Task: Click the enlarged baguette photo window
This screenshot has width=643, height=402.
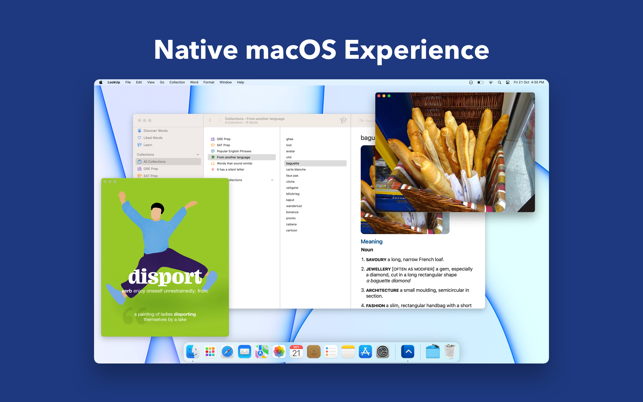Action: (x=455, y=152)
